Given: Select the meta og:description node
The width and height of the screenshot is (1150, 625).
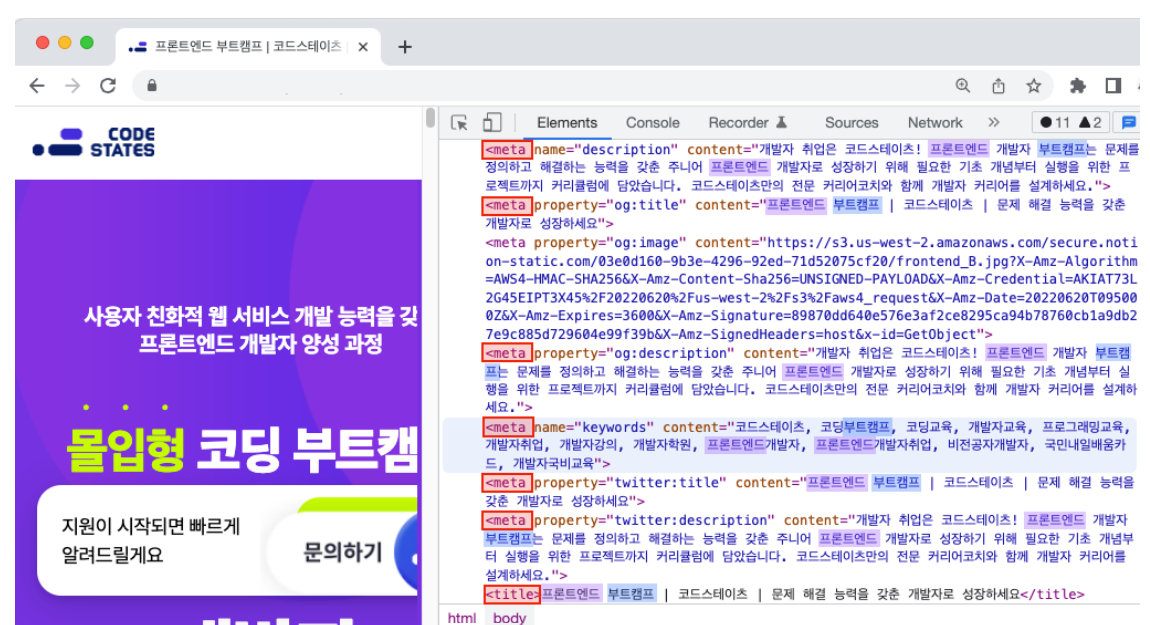Looking at the screenshot, I should pos(810,380).
